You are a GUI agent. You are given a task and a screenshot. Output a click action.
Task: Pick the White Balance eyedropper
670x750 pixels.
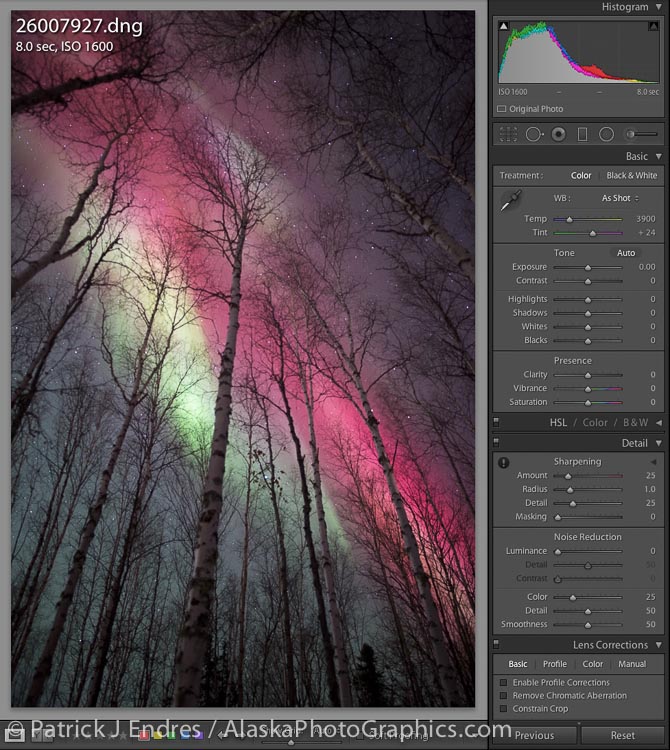point(511,201)
